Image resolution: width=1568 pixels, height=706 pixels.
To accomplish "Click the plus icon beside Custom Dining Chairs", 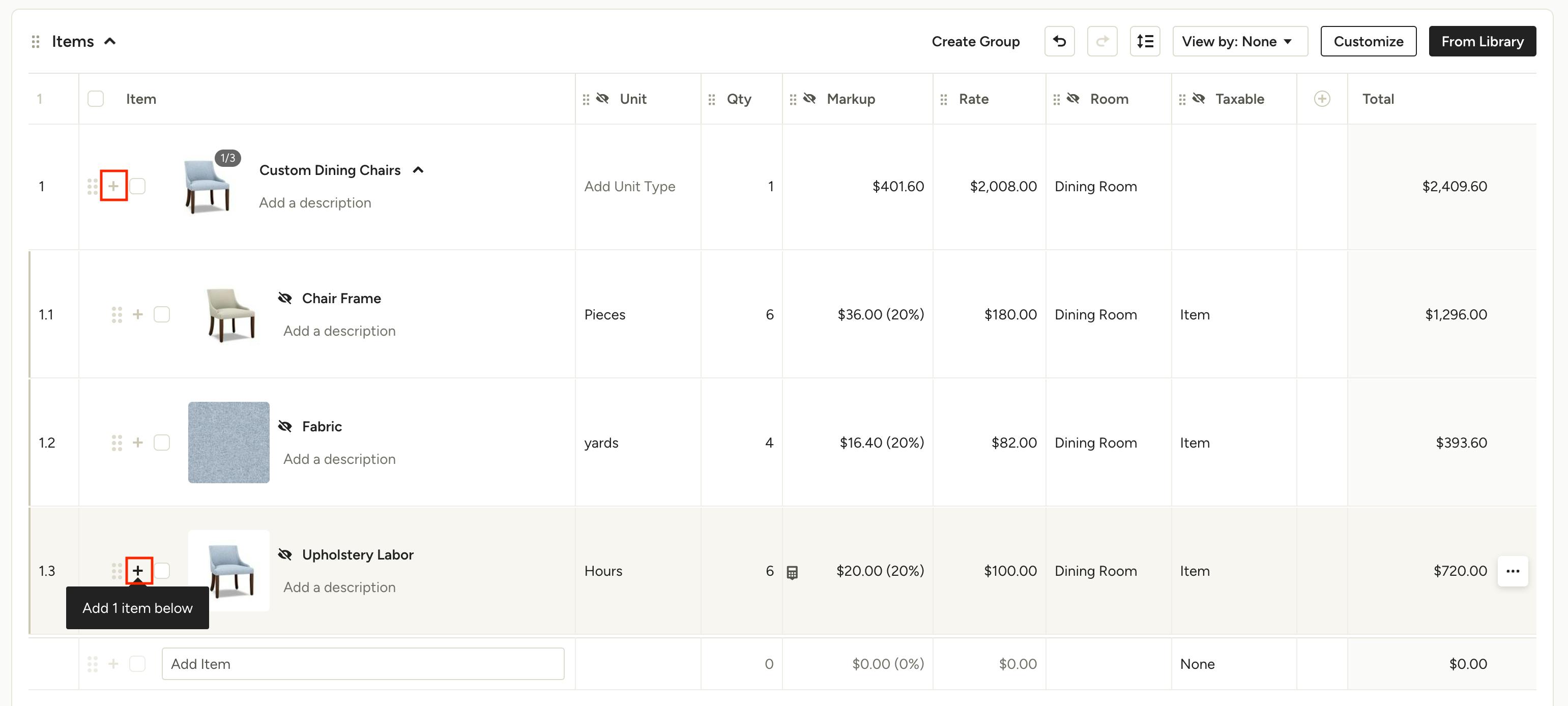I will 114,186.
